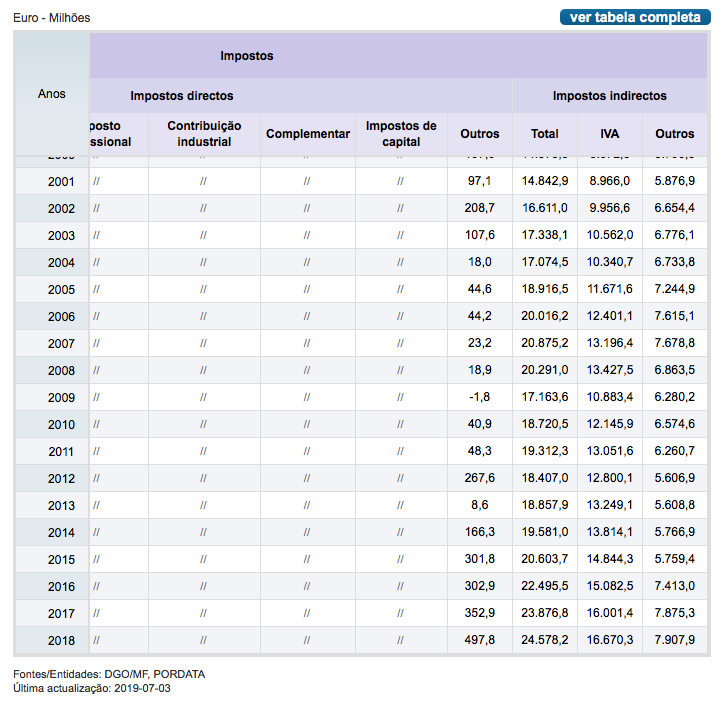Screen dimensions: 723x707
Task: Select the 2009 year row label
Action: tap(61, 397)
